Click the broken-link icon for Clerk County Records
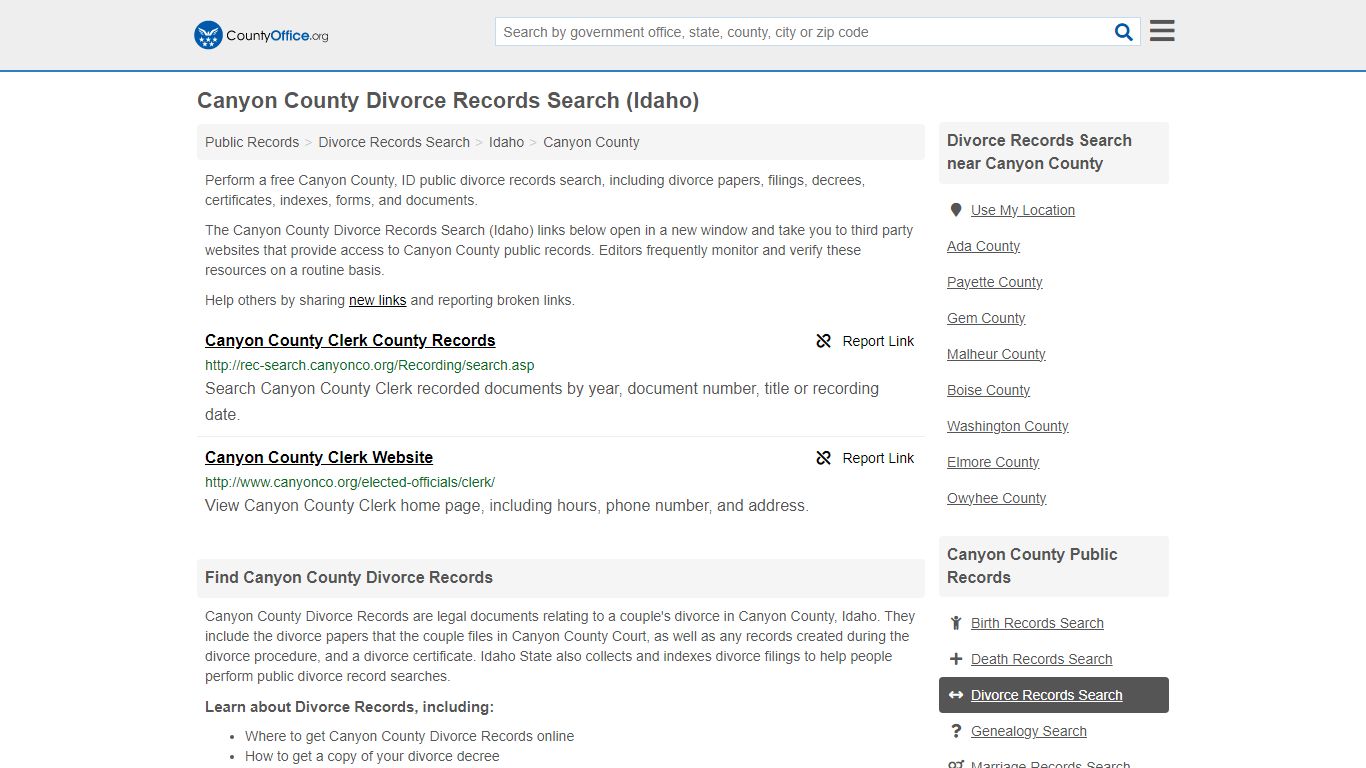 [x=824, y=341]
